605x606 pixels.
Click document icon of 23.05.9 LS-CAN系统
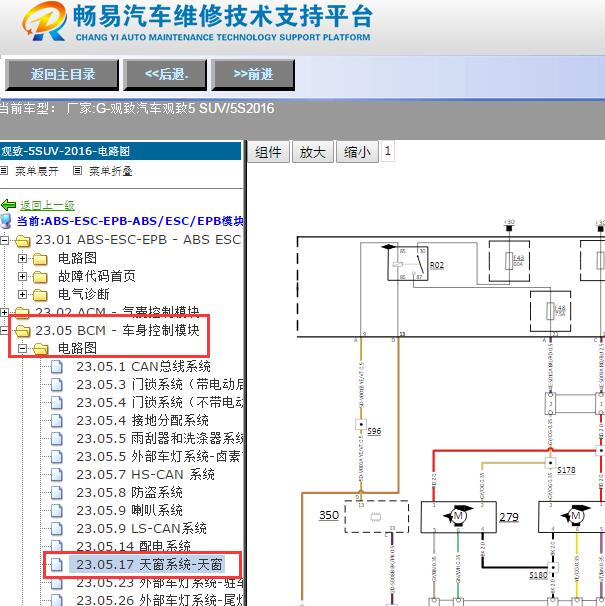coord(57,529)
